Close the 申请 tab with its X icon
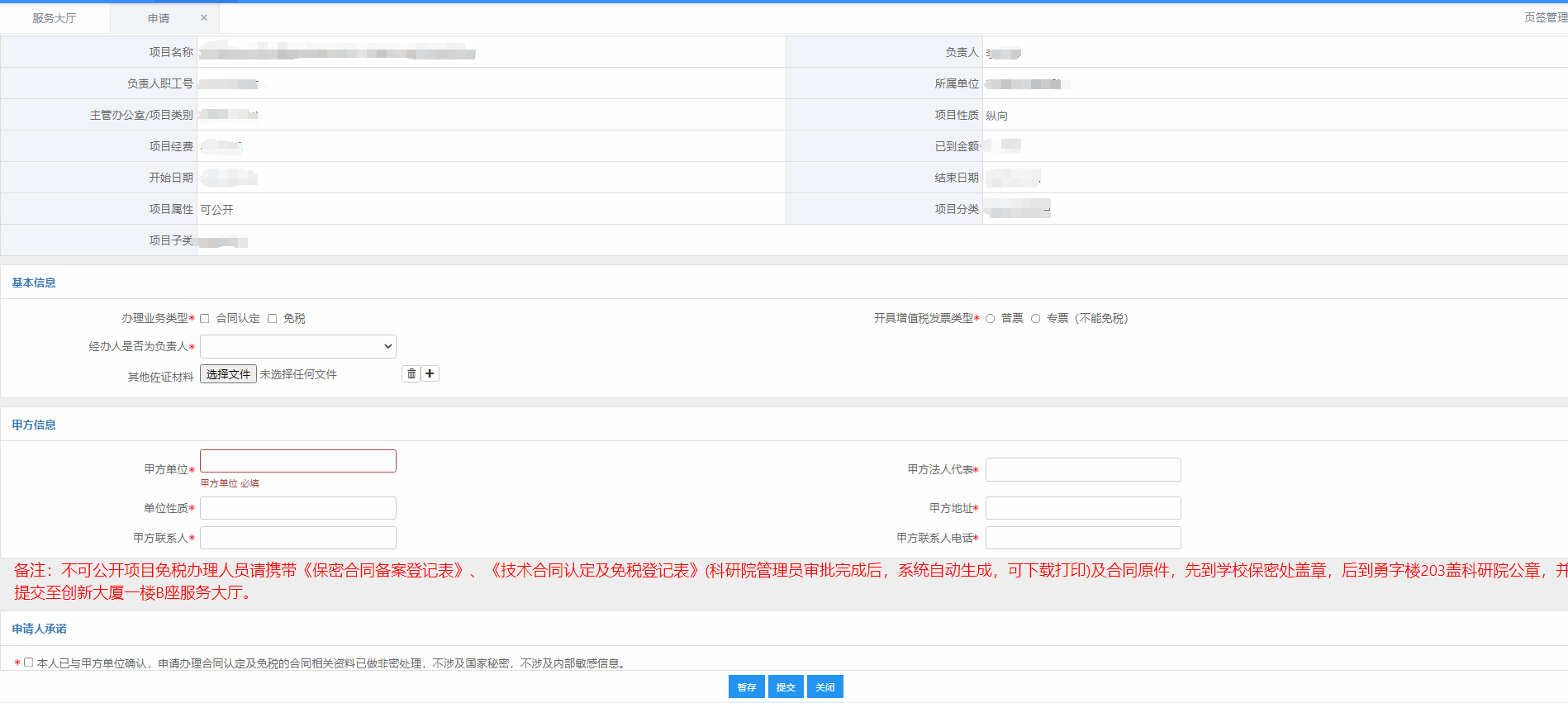Image resolution: width=1568 pixels, height=703 pixels. pos(204,17)
